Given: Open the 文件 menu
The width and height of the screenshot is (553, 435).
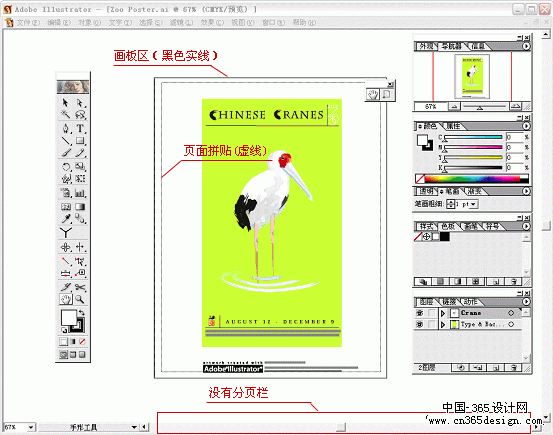Looking at the screenshot, I should [28, 23].
